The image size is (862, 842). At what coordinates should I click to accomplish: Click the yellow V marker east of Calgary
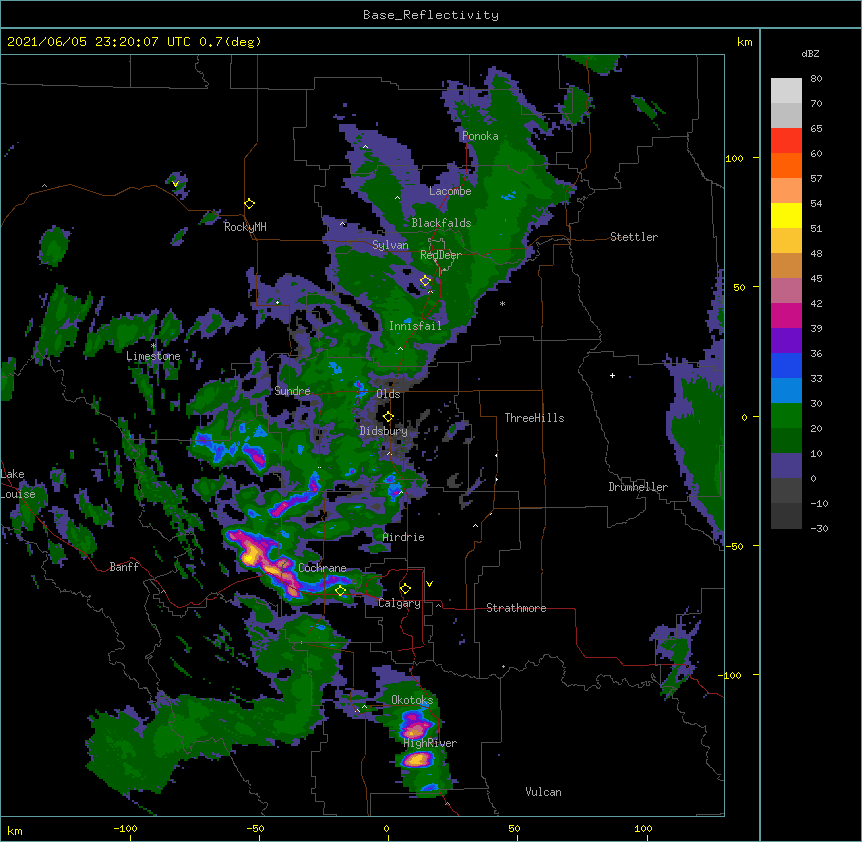429,584
